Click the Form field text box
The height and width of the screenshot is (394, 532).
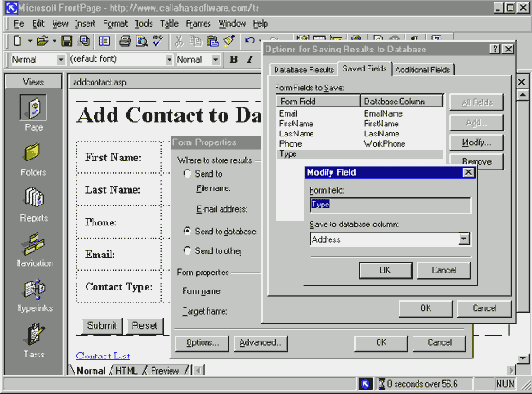pos(390,205)
